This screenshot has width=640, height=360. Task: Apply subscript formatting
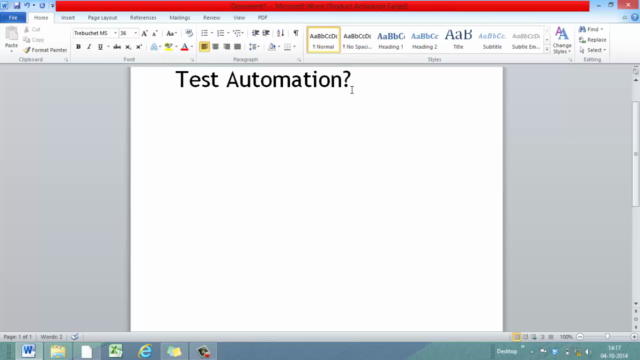tap(128, 47)
